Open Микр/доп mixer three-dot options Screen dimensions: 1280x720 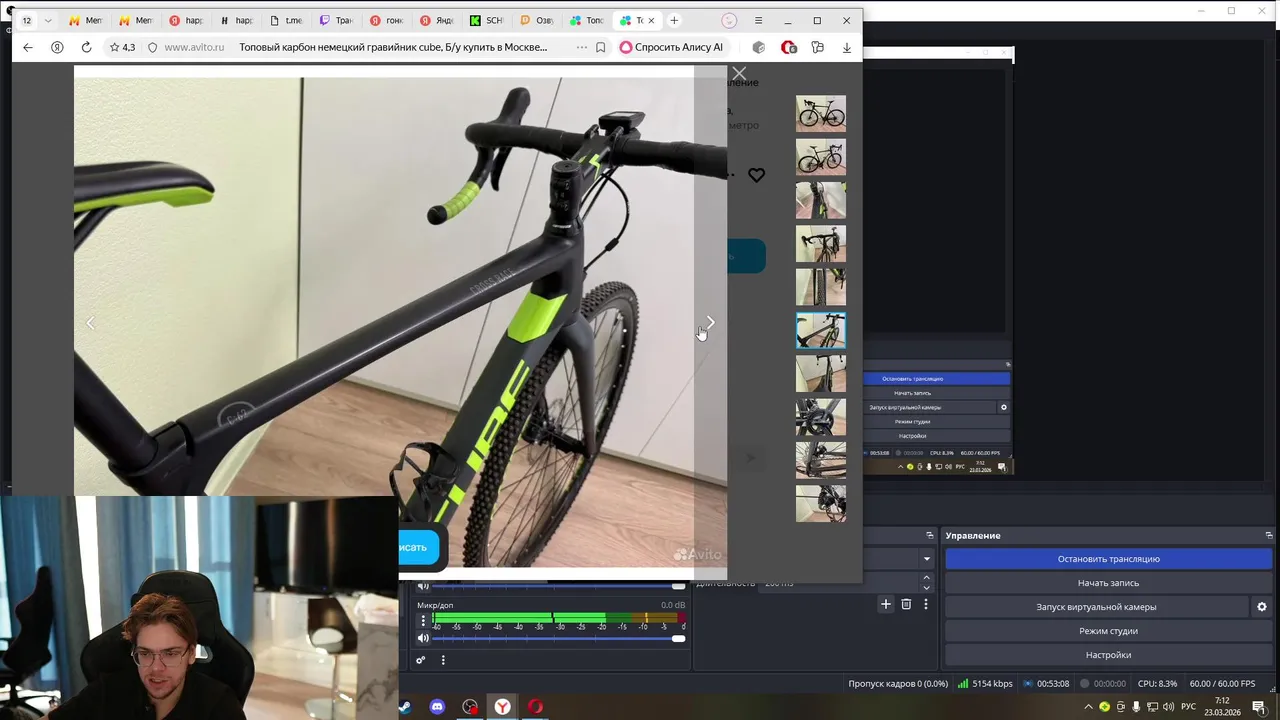point(423,621)
